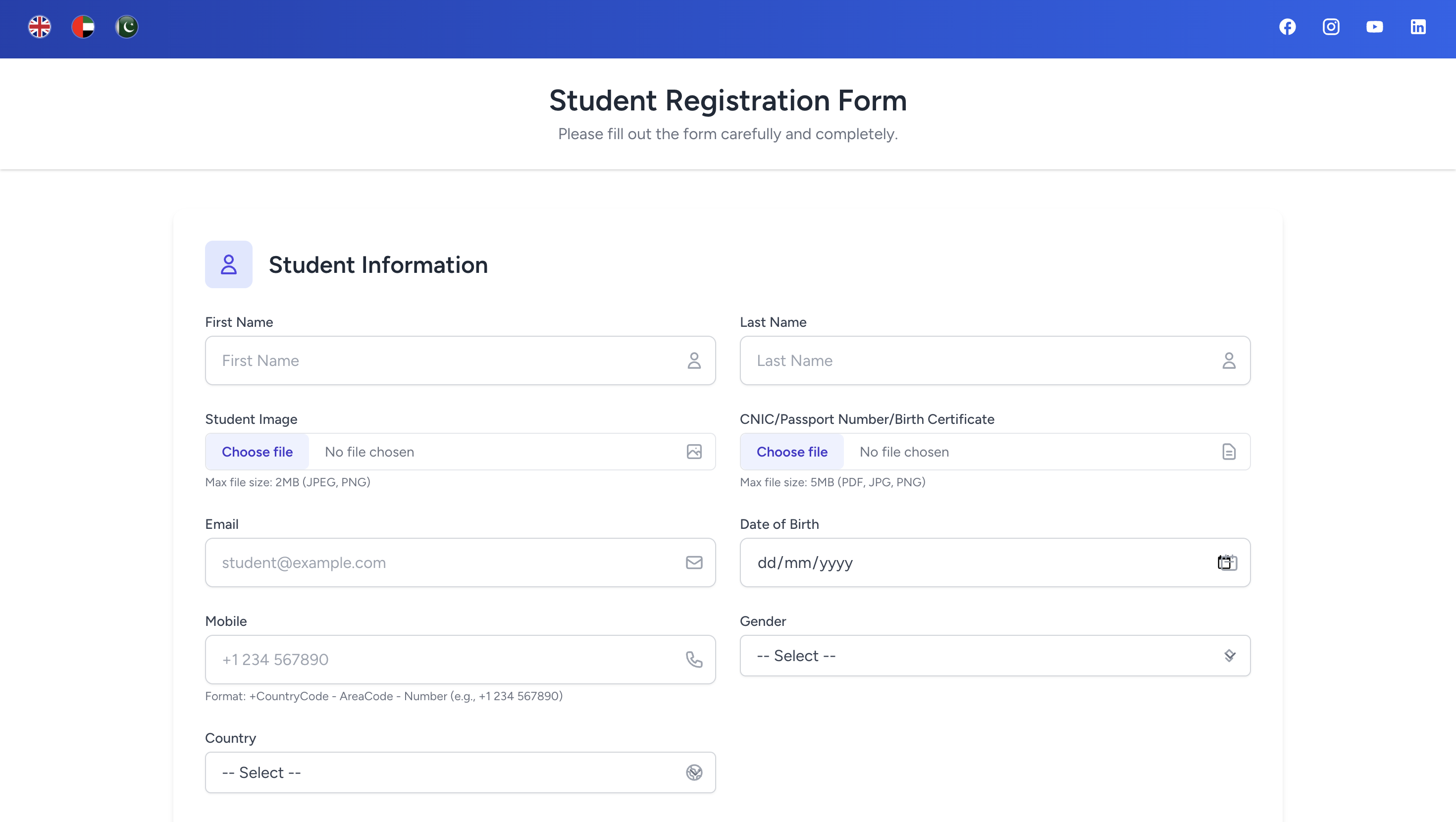
Task: Open the school's Facebook page
Action: [1287, 27]
